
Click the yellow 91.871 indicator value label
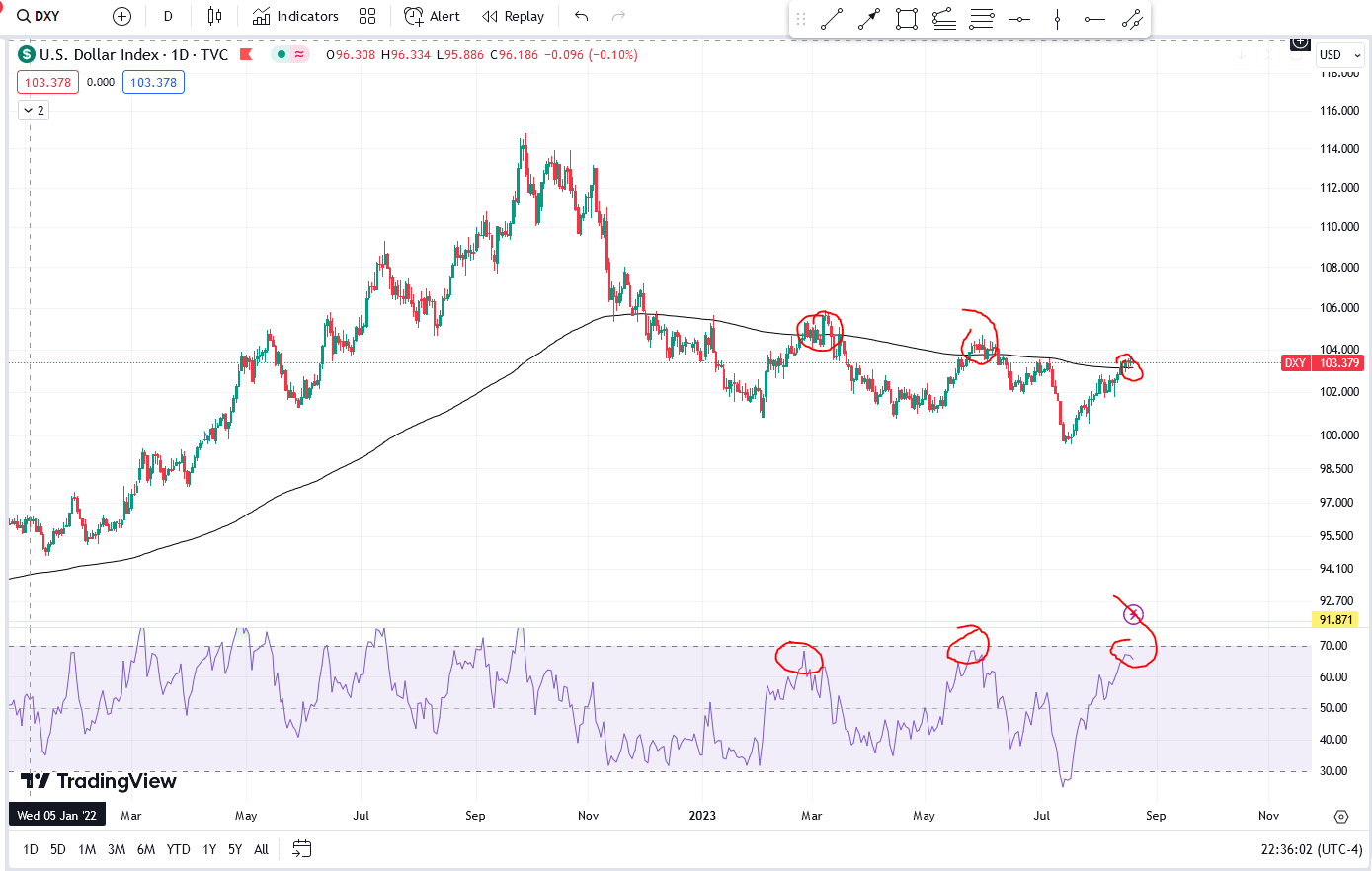pyautogui.click(x=1335, y=620)
